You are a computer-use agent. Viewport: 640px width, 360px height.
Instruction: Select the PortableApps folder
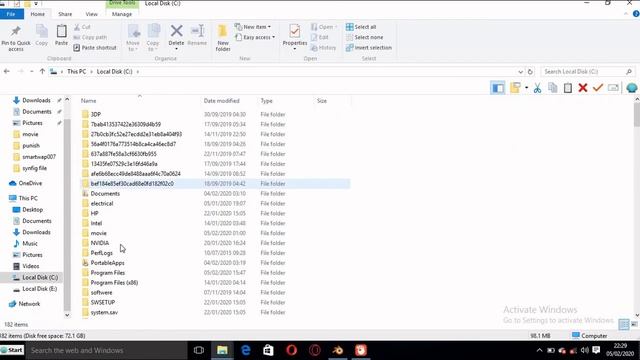107,263
